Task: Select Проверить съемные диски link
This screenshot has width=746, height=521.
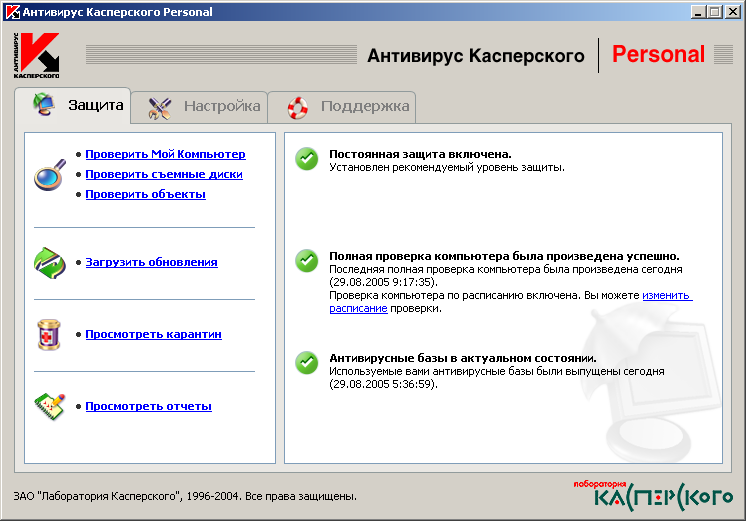Action: click(x=164, y=174)
